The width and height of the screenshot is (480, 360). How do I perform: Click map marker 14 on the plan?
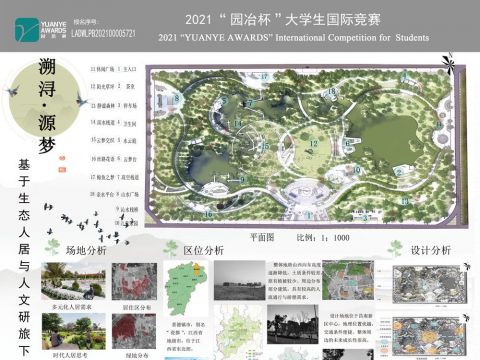tap(238, 124)
